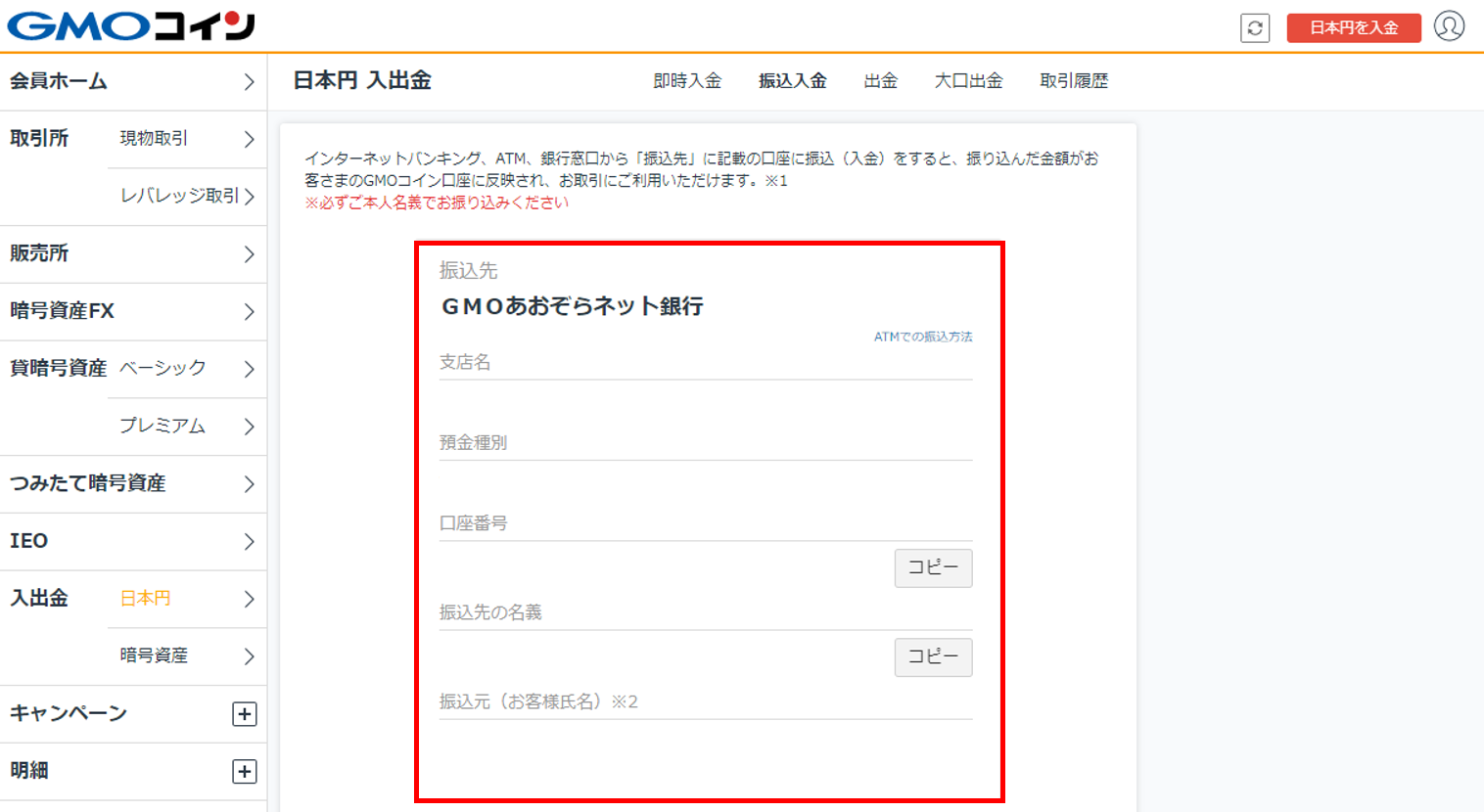
Task: Click the refresh icon in the top bar
Action: click(1256, 28)
